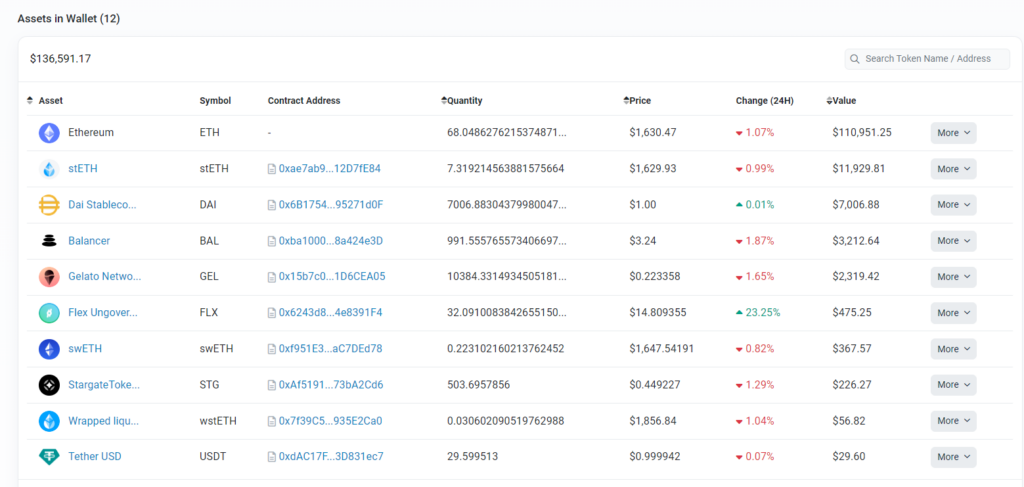This screenshot has width=1024, height=487.
Task: Open the Gelato Network asset link
Action: 104,276
